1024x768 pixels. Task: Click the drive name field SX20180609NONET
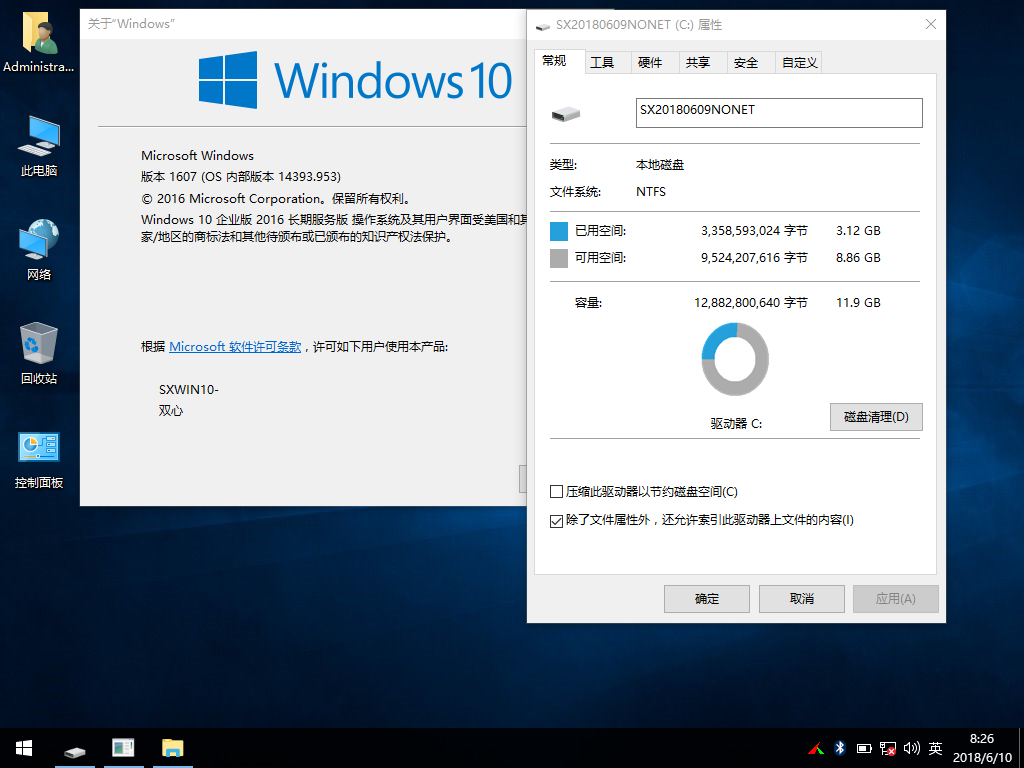778,113
